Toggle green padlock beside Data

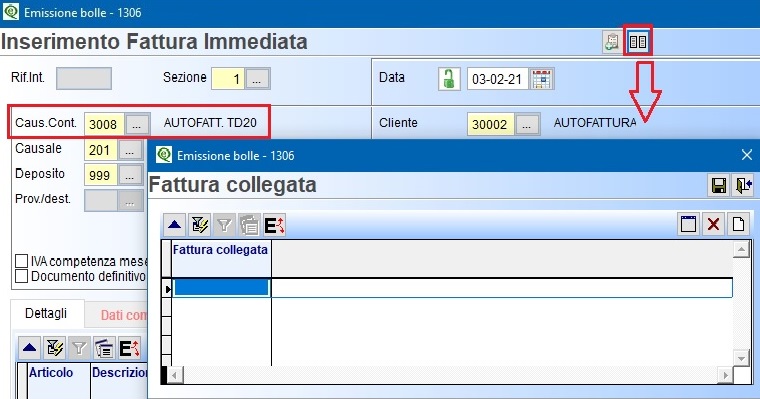449,79
